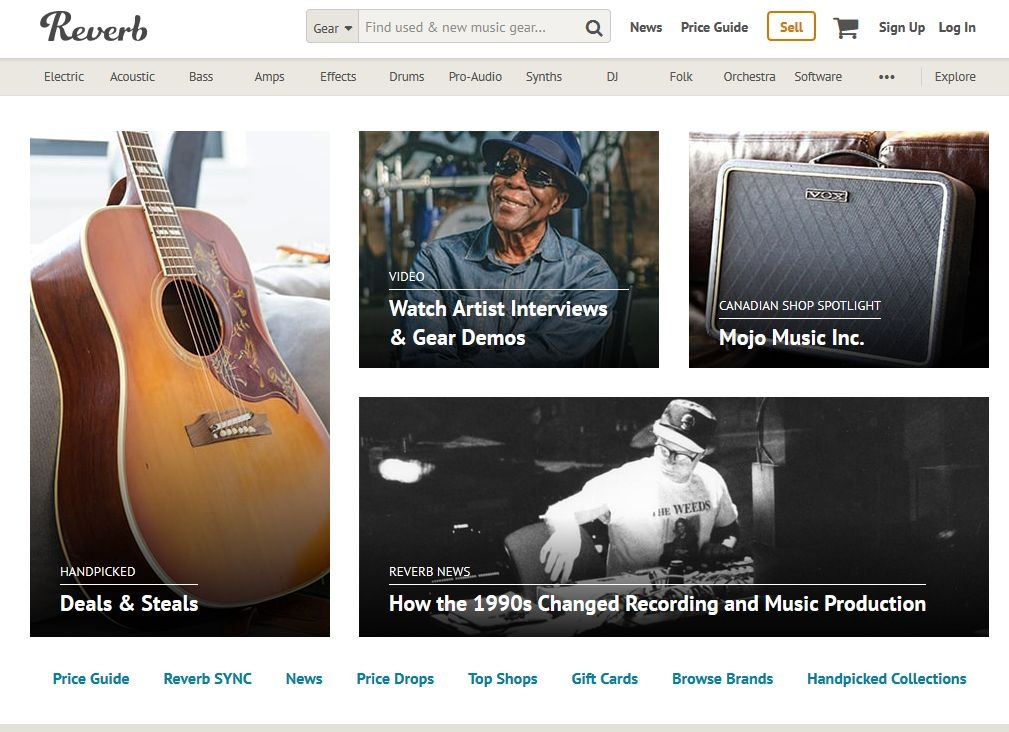The image size is (1009, 732).
Task: Open the shopping cart icon
Action: point(846,28)
